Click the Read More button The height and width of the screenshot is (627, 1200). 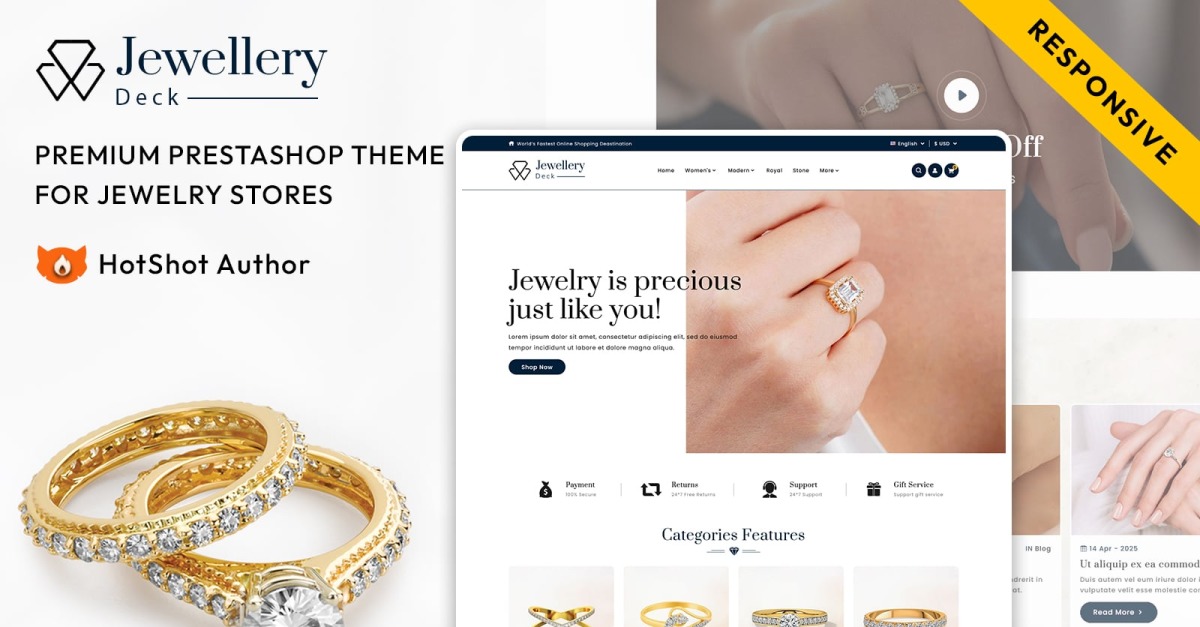click(1118, 612)
